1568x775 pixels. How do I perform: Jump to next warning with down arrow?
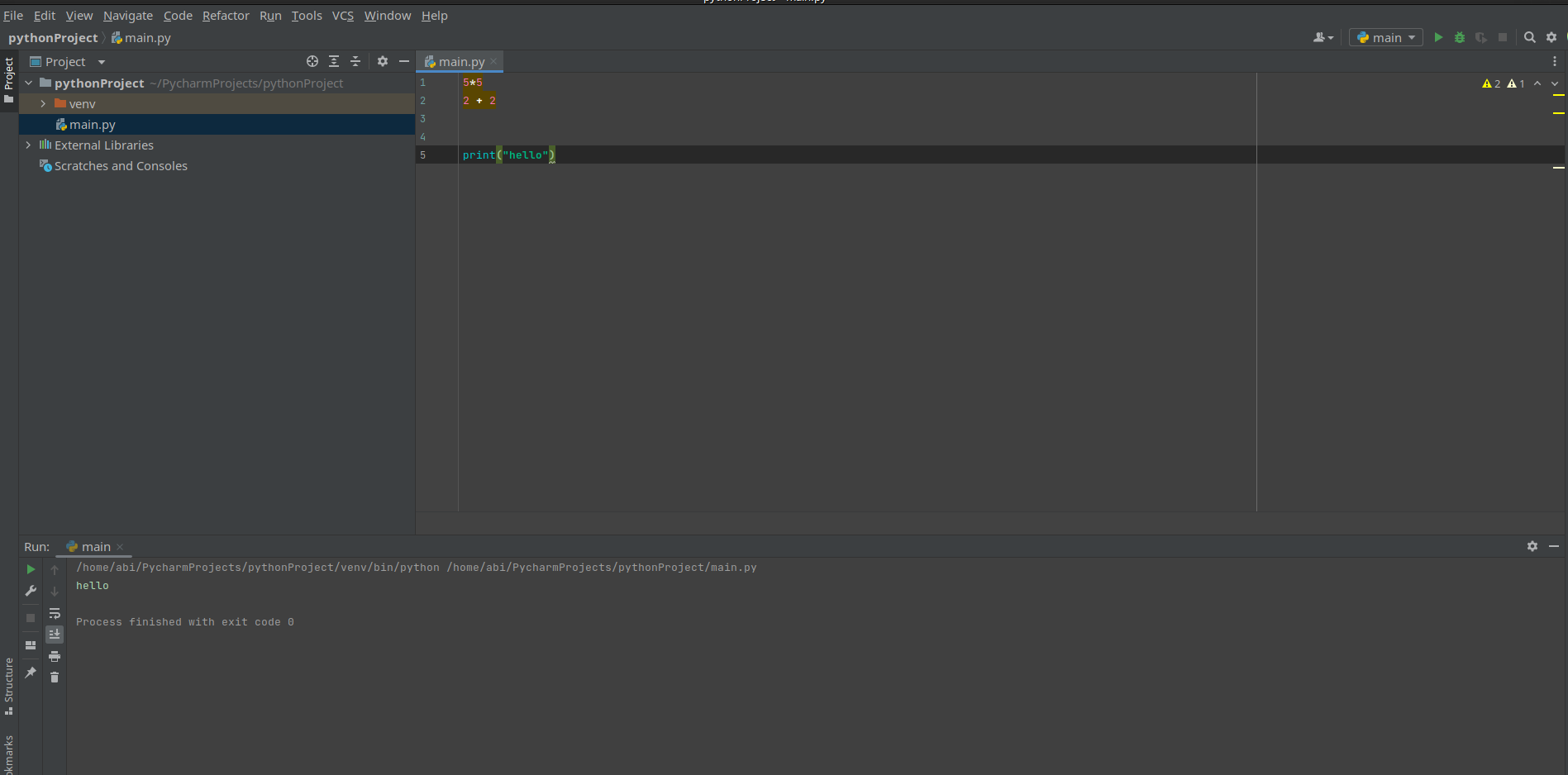click(1555, 83)
